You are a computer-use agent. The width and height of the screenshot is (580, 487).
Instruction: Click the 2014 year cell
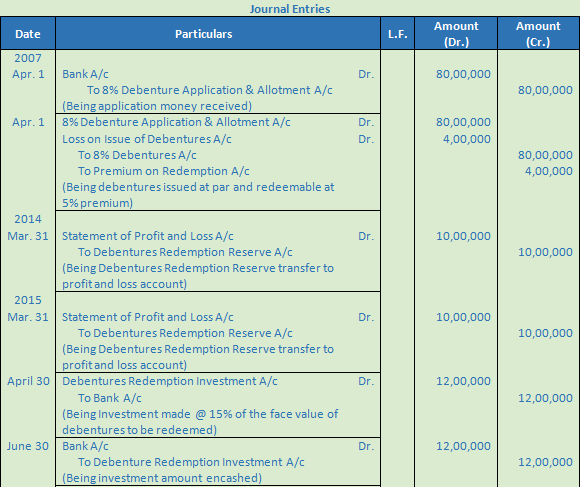[28, 219]
